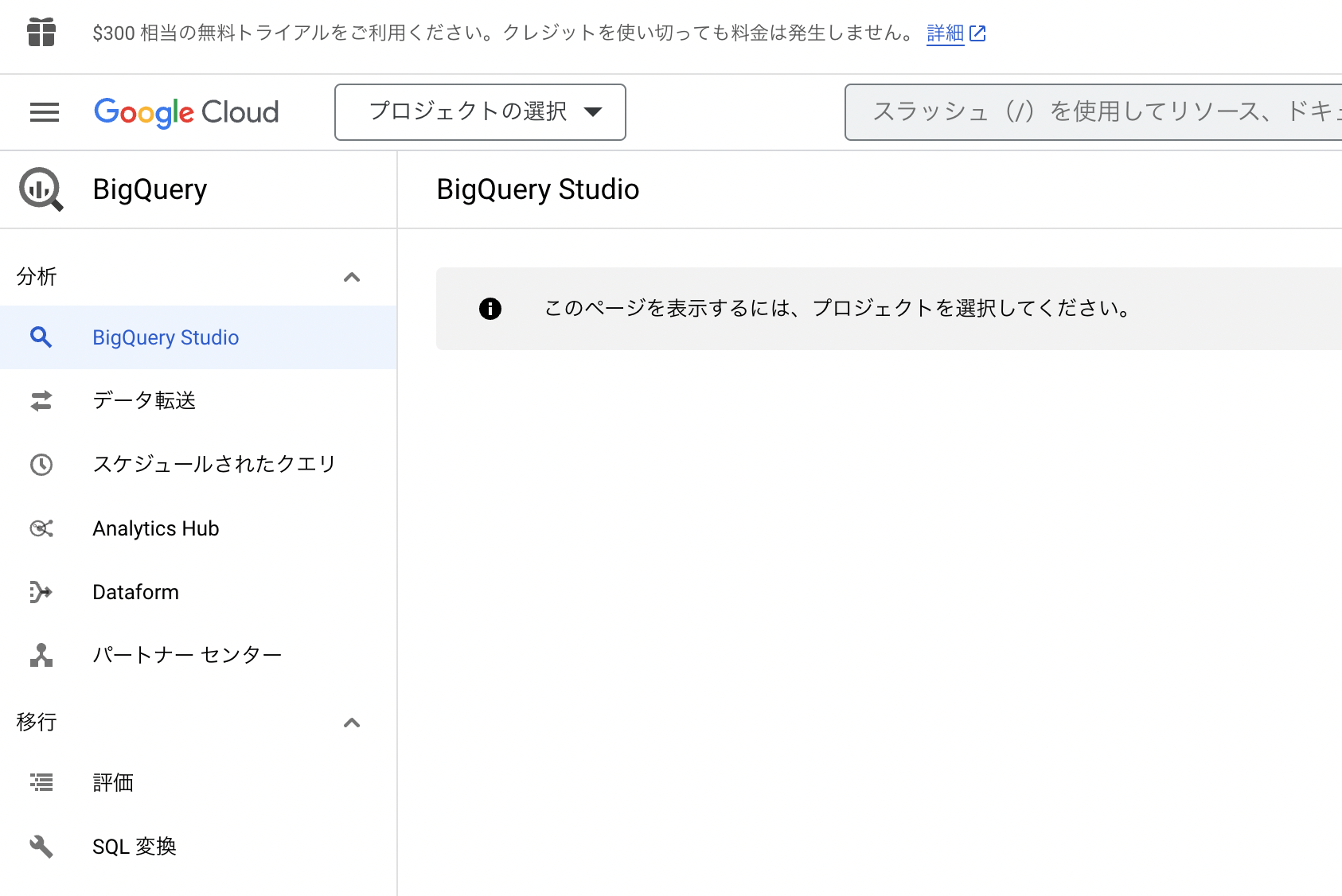
Task: Click the $300 free trial banner text
Action: (503, 33)
